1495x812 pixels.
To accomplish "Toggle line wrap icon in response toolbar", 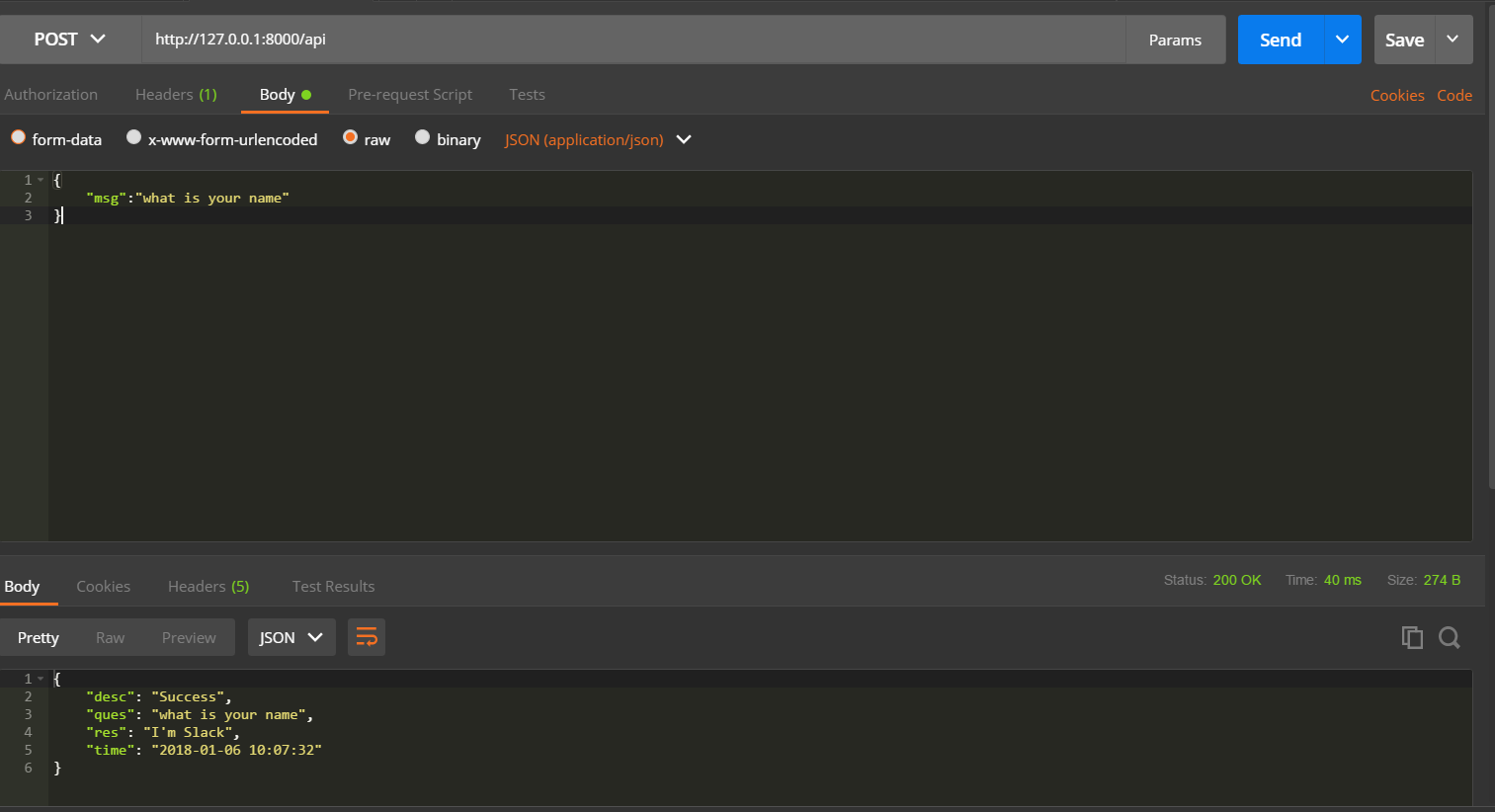I will (367, 637).
